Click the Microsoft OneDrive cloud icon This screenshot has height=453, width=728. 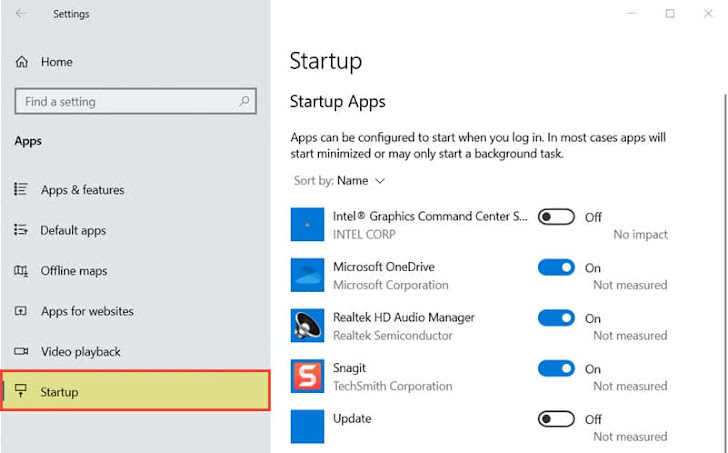[x=307, y=275]
